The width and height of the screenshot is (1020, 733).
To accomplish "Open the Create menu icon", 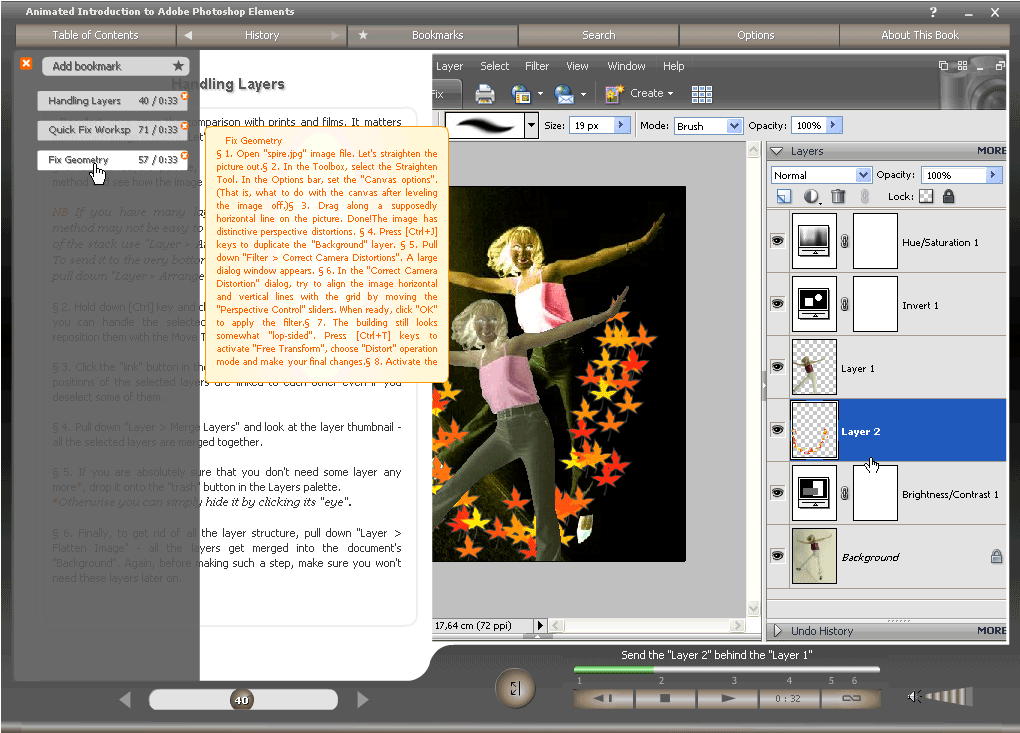I will [x=613, y=93].
